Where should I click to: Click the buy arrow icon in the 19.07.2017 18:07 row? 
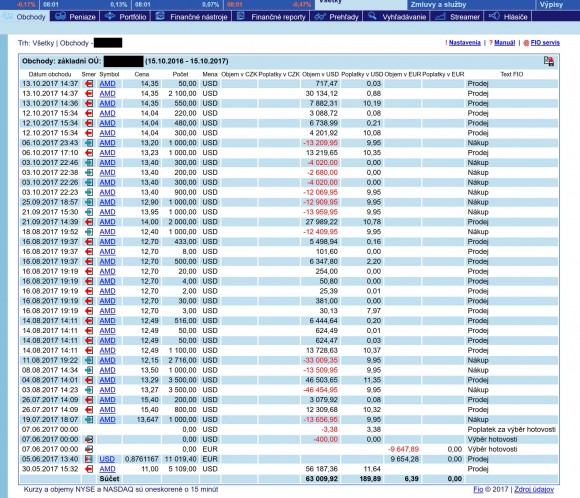point(89,420)
